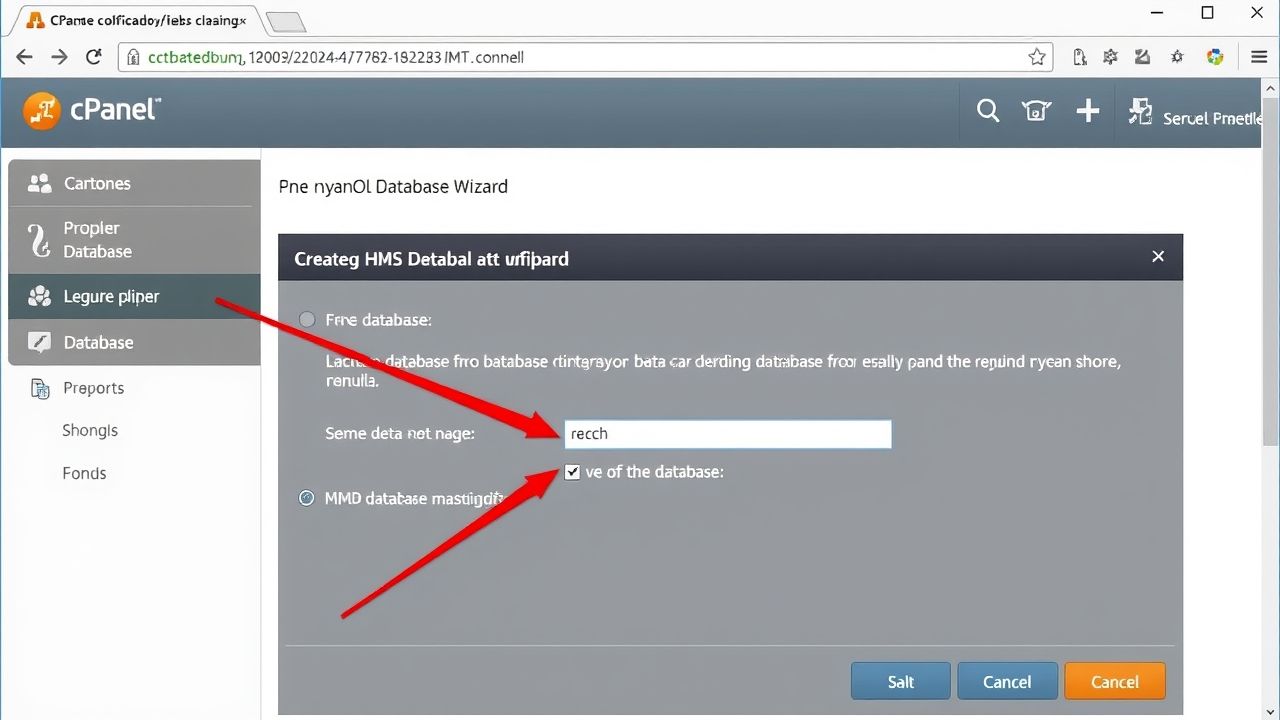
Task: Open Preports from the sidebar
Action: pyautogui.click(x=93, y=388)
